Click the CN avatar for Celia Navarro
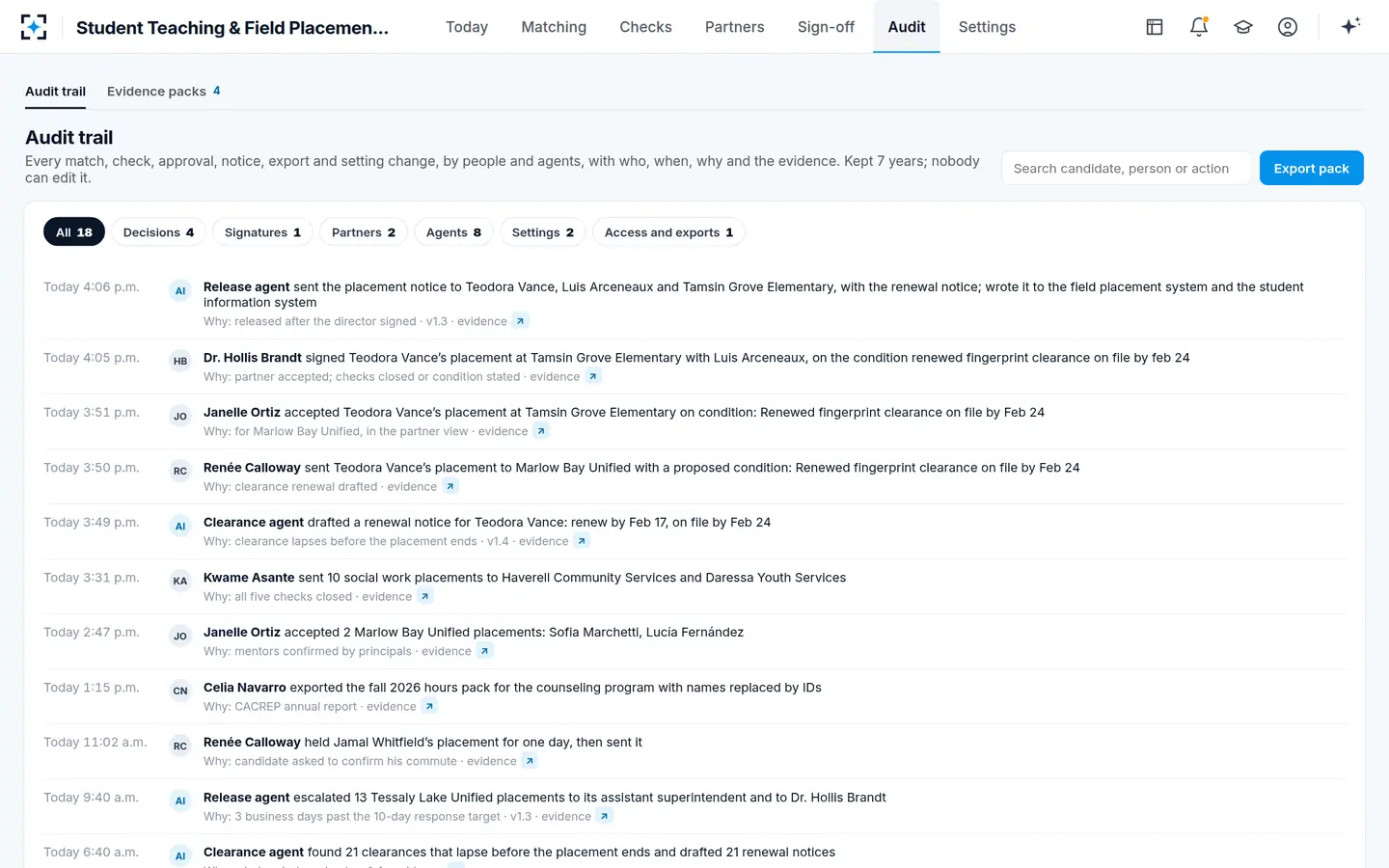 point(180,691)
